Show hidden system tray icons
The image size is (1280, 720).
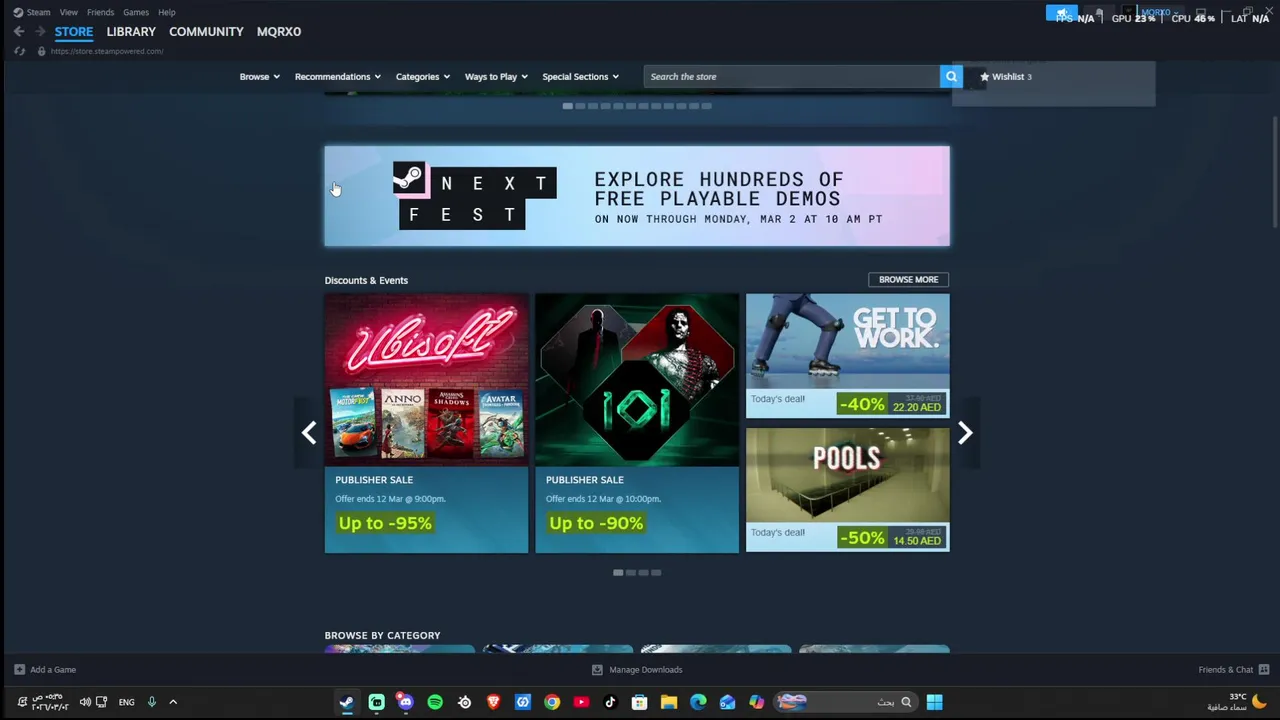pos(173,702)
